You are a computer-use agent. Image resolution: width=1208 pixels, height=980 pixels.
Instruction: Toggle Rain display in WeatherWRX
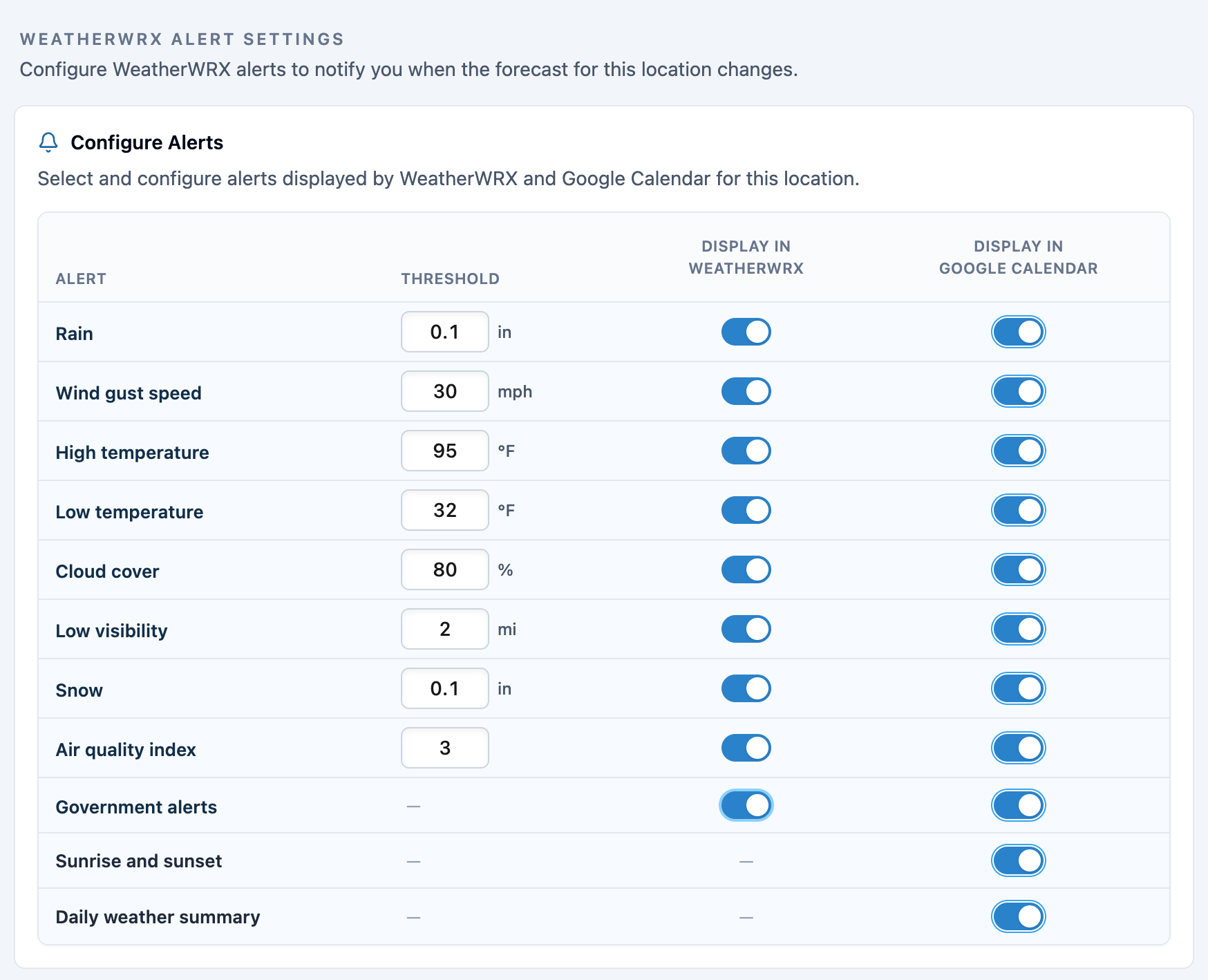tap(746, 332)
